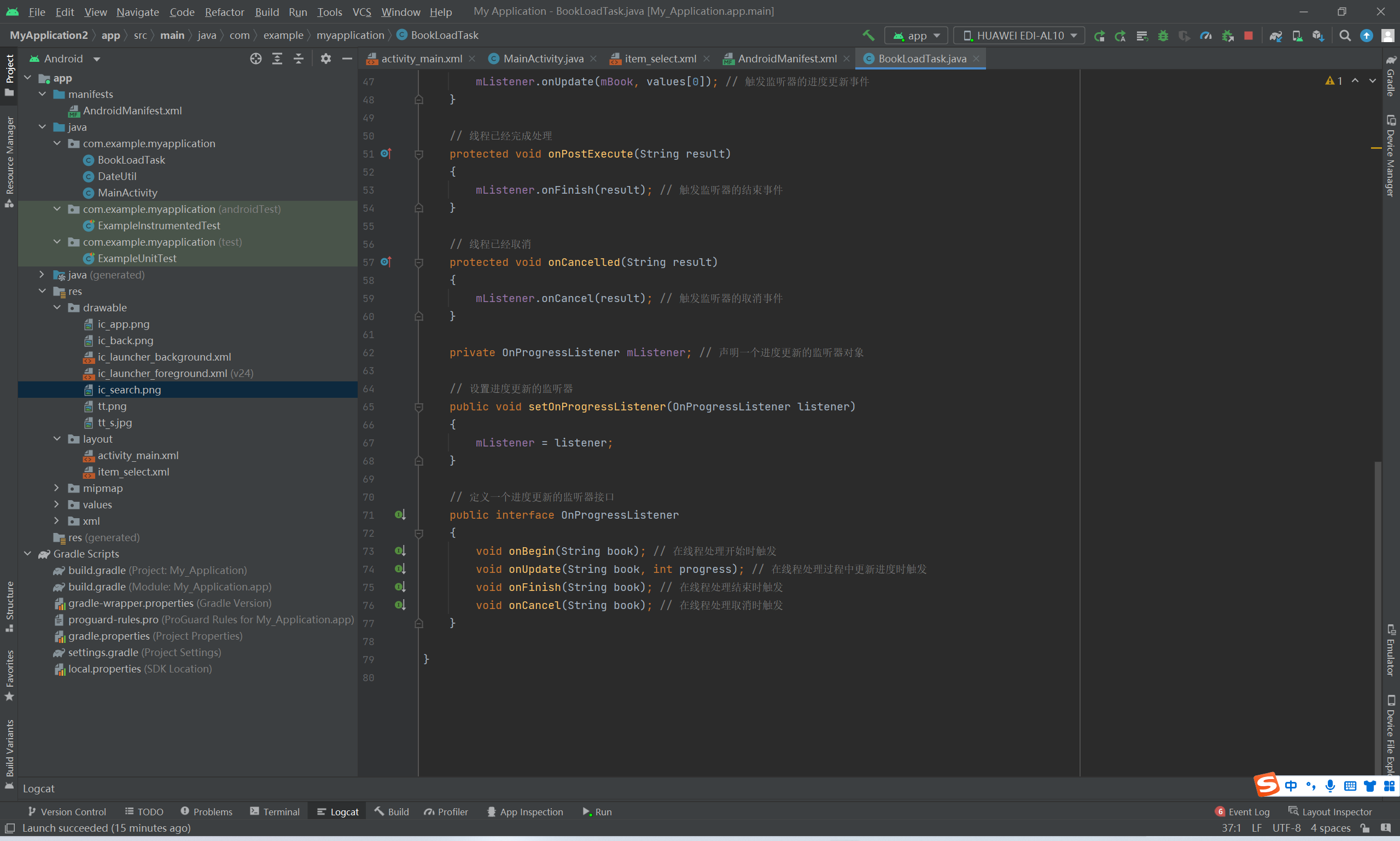Open the Profile app gauge icon
Image resolution: width=1400 pixels, height=841 pixels.
tap(1206, 36)
